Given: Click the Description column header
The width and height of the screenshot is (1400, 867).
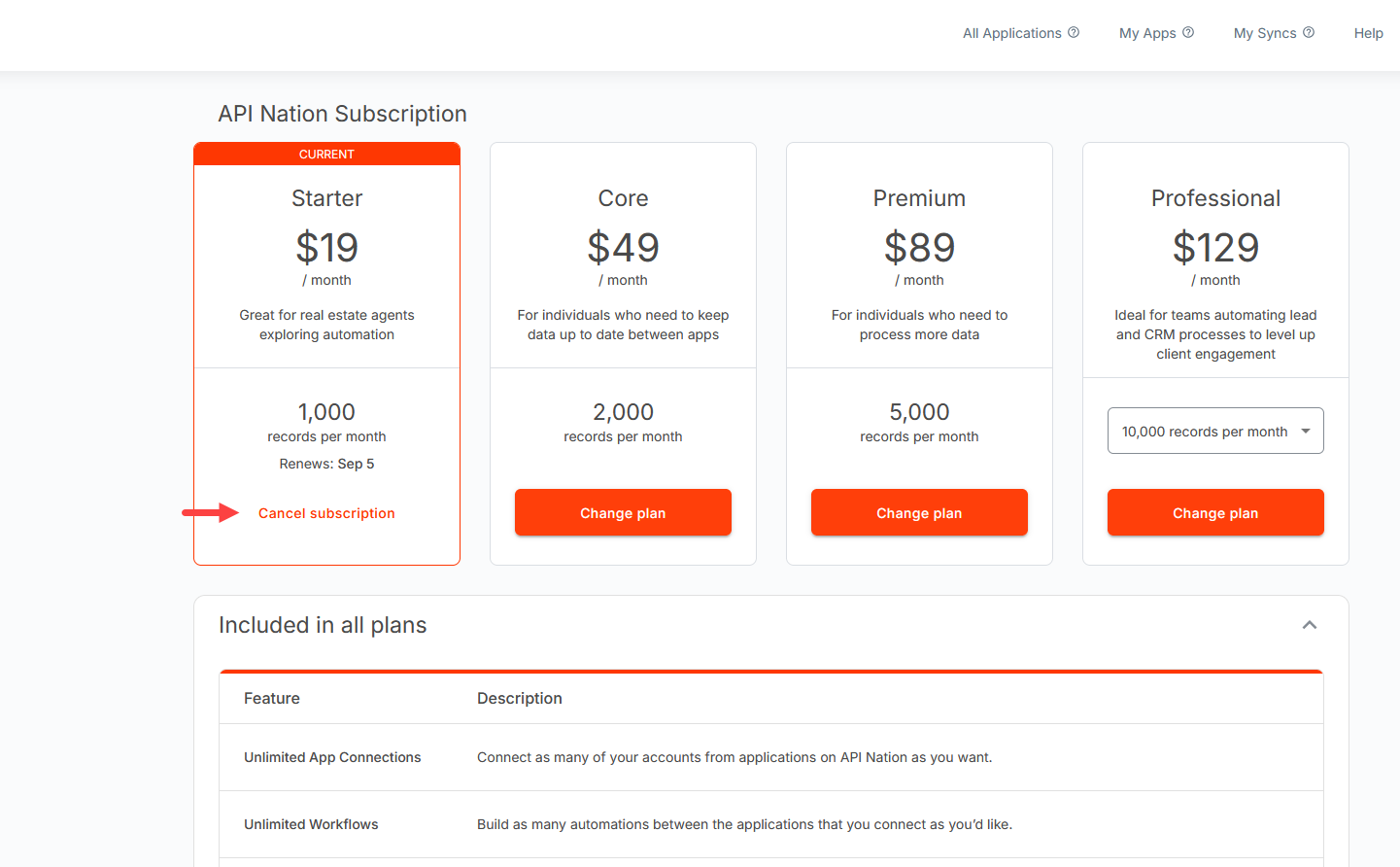Looking at the screenshot, I should tap(519, 698).
